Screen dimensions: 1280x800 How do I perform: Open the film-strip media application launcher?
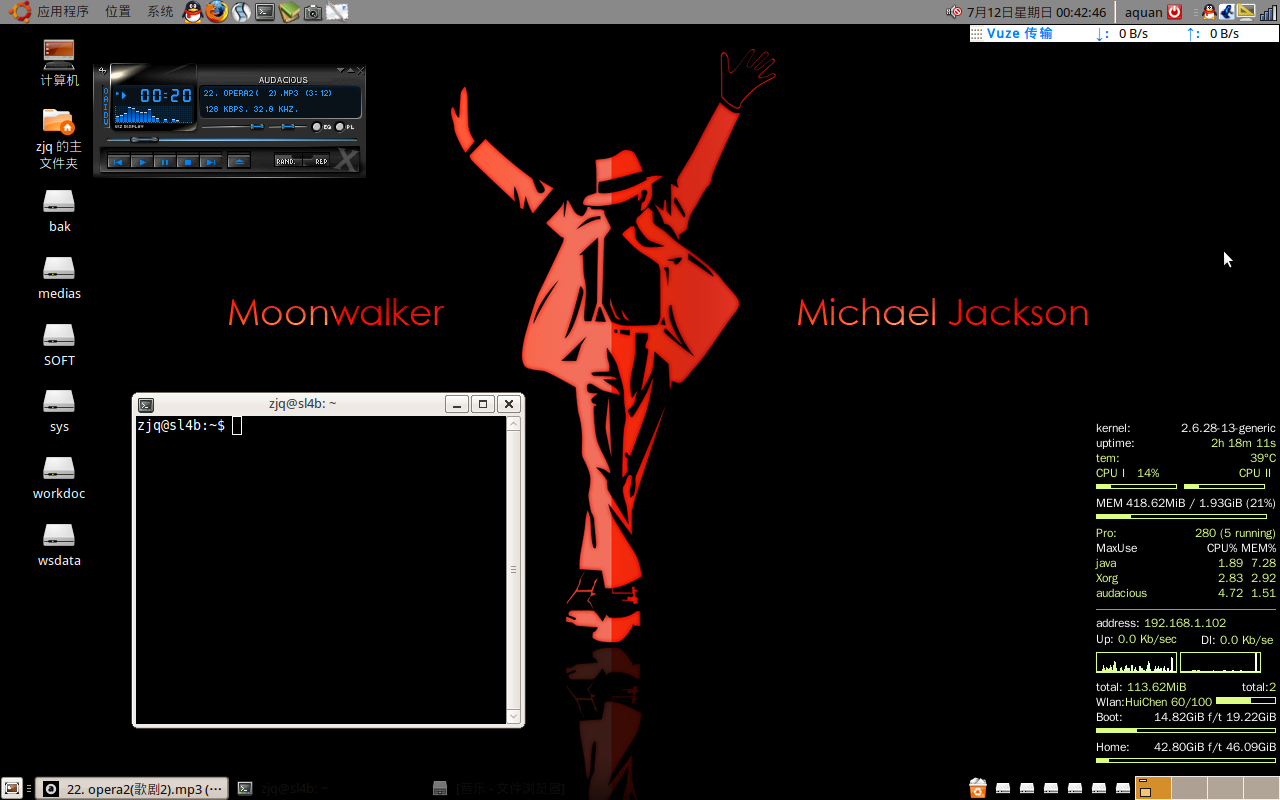tap(241, 12)
